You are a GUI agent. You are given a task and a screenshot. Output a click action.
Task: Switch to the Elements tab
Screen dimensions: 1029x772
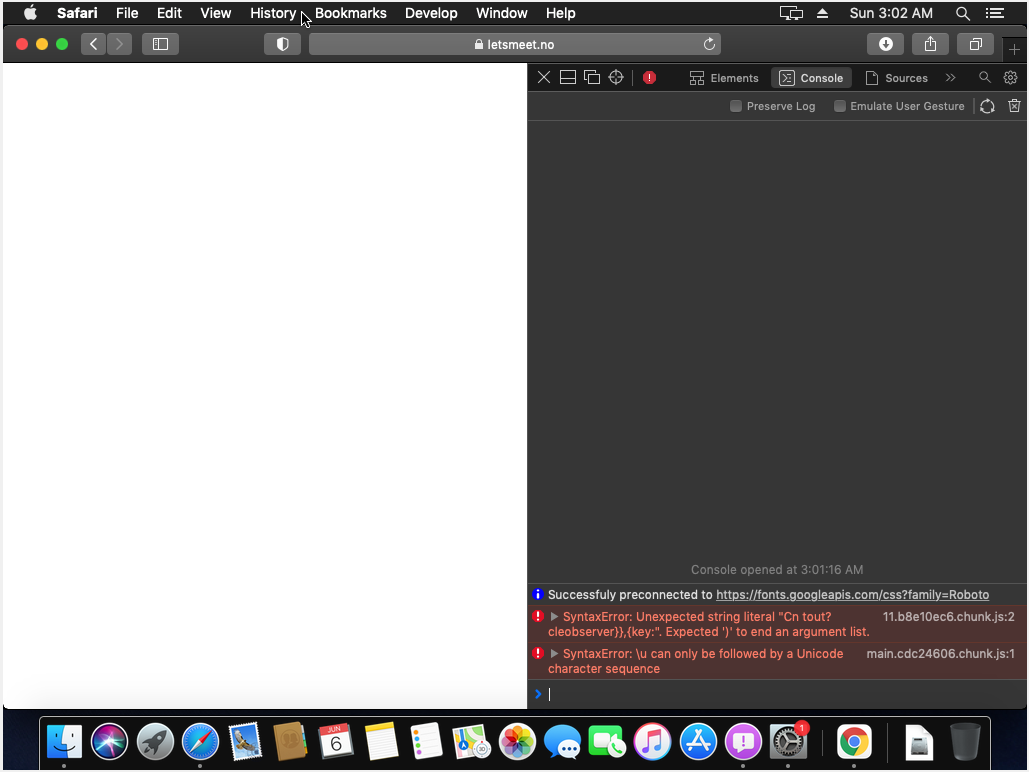(724, 78)
